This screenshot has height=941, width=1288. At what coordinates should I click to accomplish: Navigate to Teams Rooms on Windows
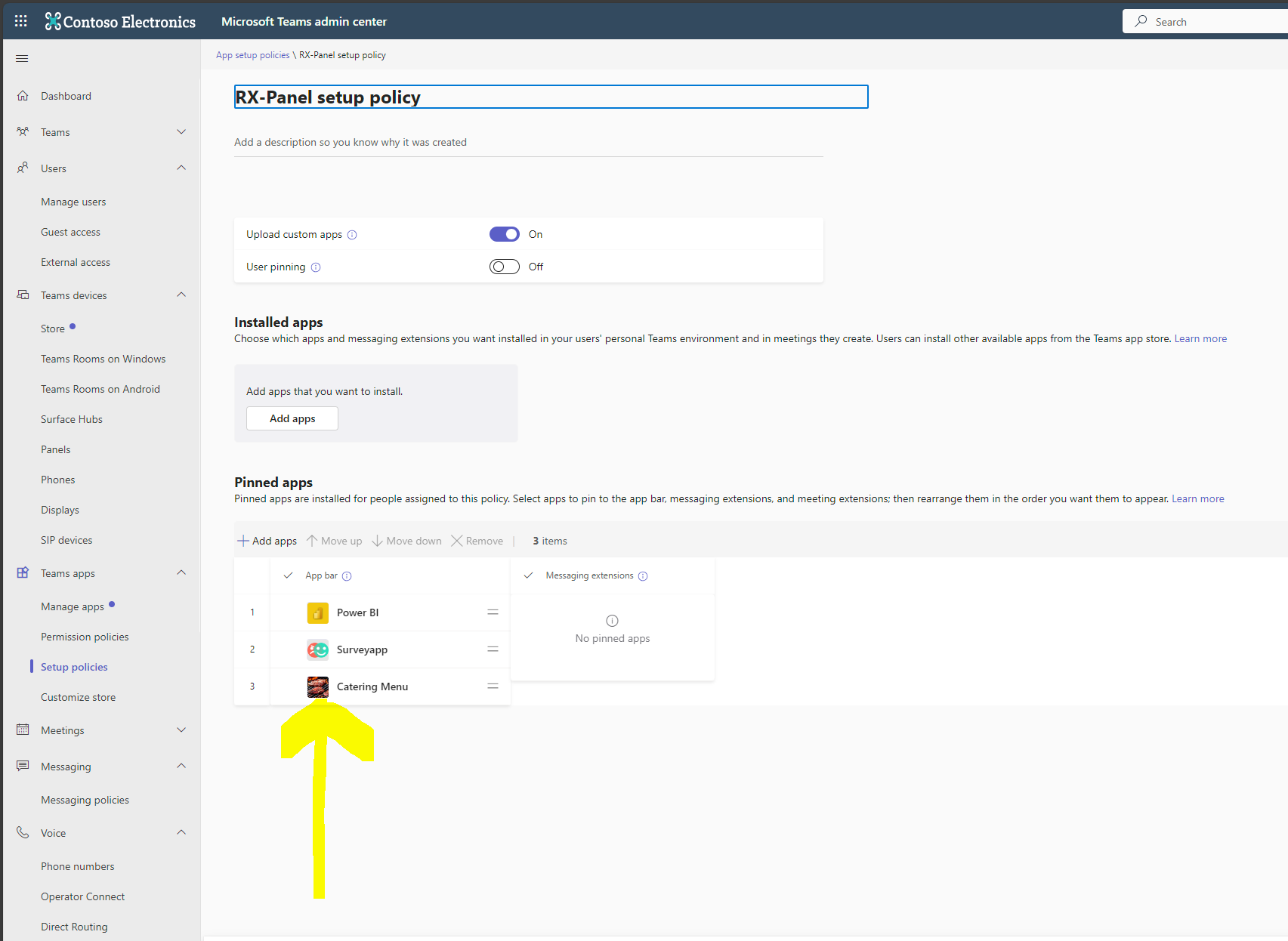pyautogui.click(x=103, y=359)
